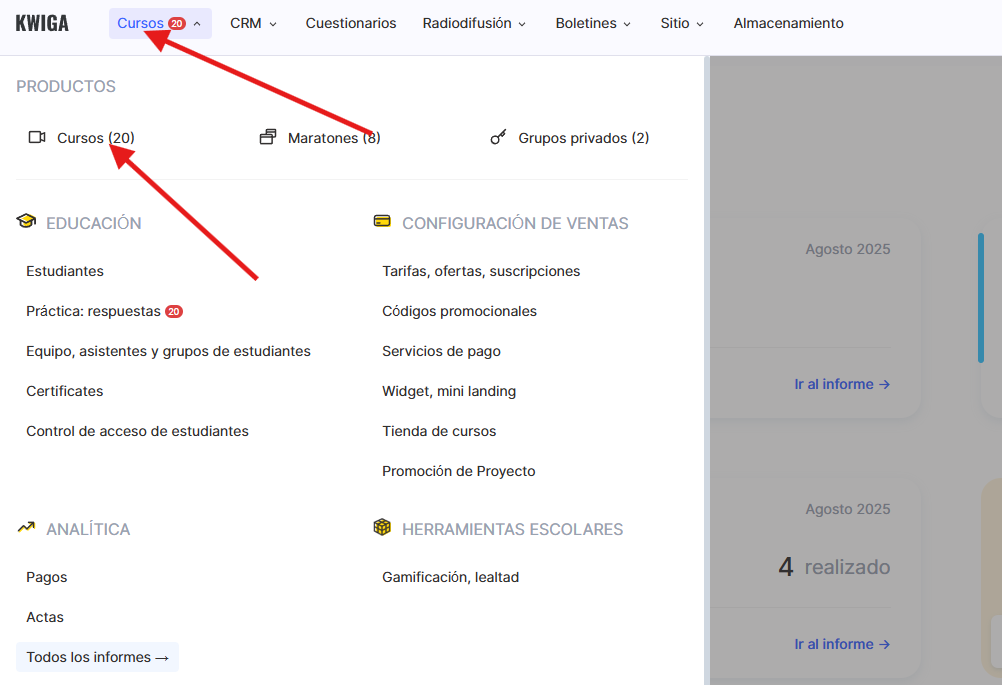This screenshot has width=1002, height=685.
Task: Click the credit card Configuración de ventas icon
Action: point(382,222)
